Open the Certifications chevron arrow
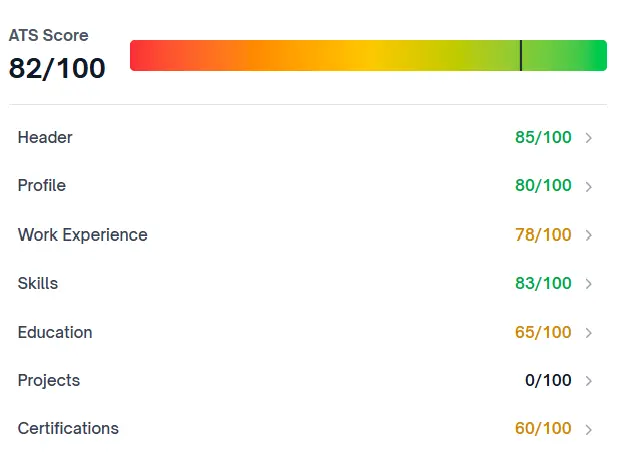Viewport: 620px width, 474px height. point(589,430)
